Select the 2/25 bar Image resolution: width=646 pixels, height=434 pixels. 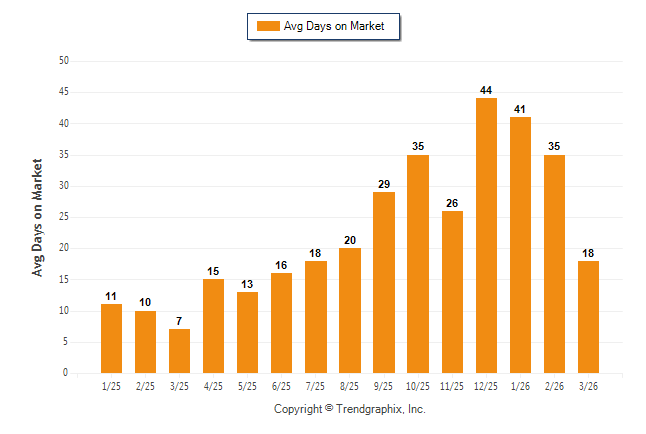point(146,341)
